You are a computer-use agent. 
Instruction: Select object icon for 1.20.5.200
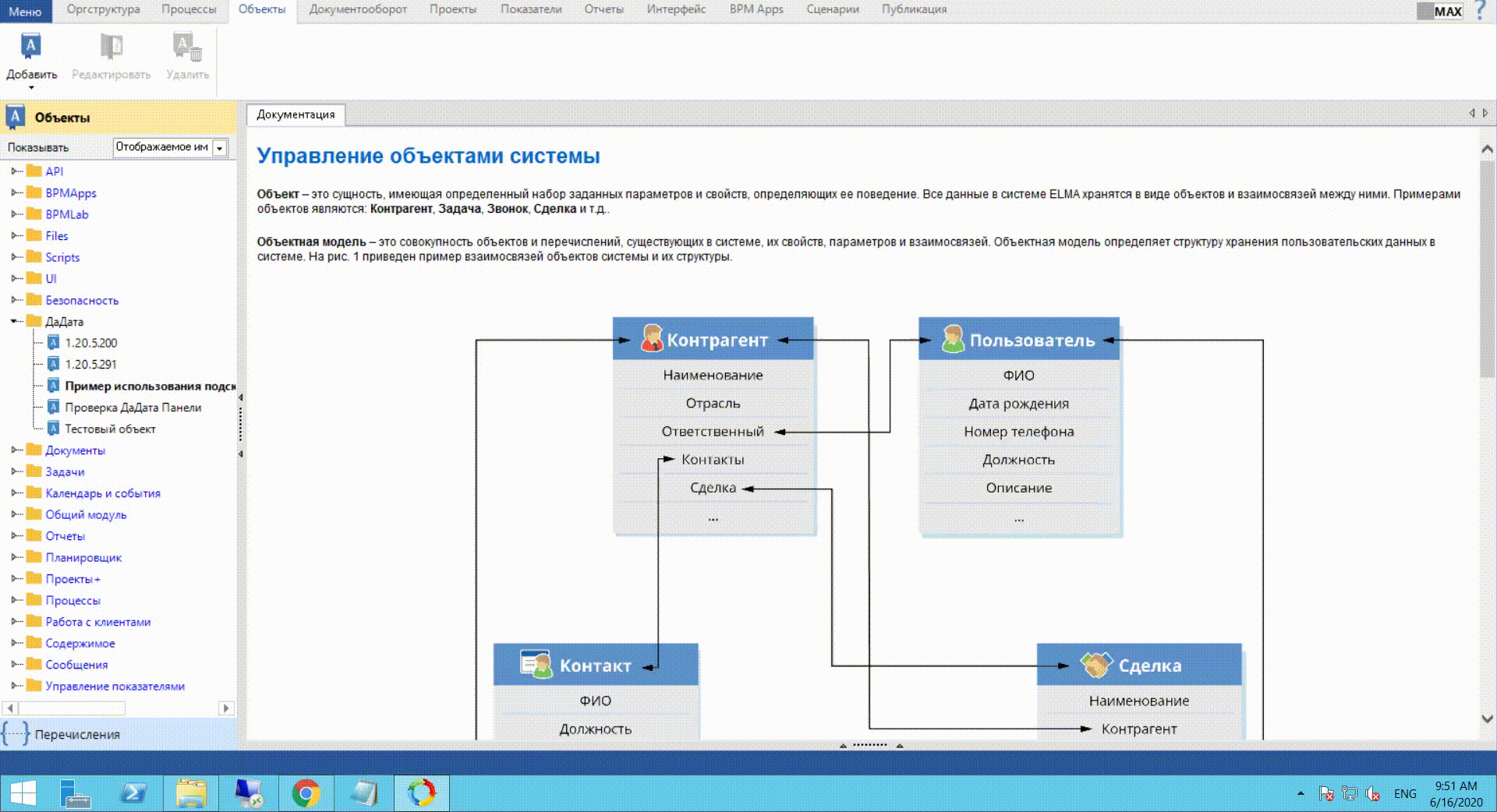(x=53, y=343)
